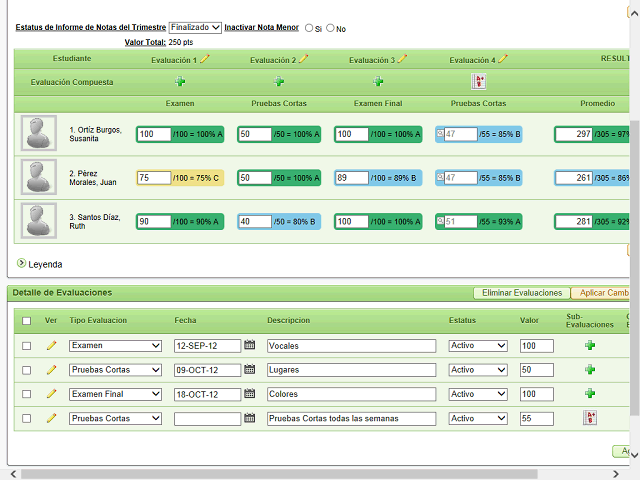640x480 pixels.
Task: Add composite evaluation under Evaluación 2
Action: pos(279,81)
